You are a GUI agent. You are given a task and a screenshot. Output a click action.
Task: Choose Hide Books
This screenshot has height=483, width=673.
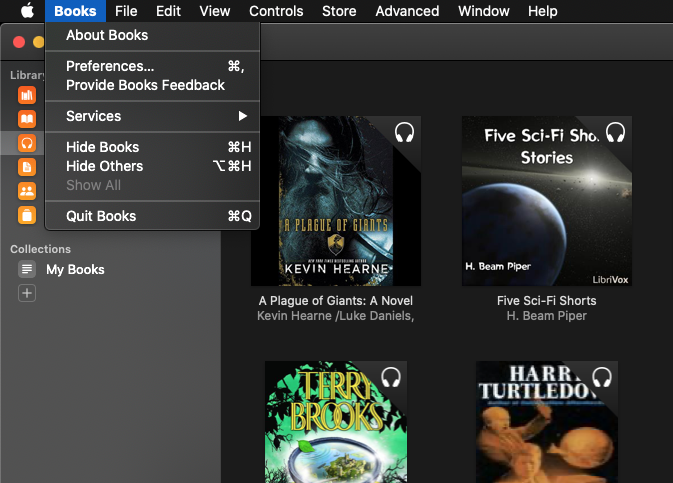(x=152, y=147)
